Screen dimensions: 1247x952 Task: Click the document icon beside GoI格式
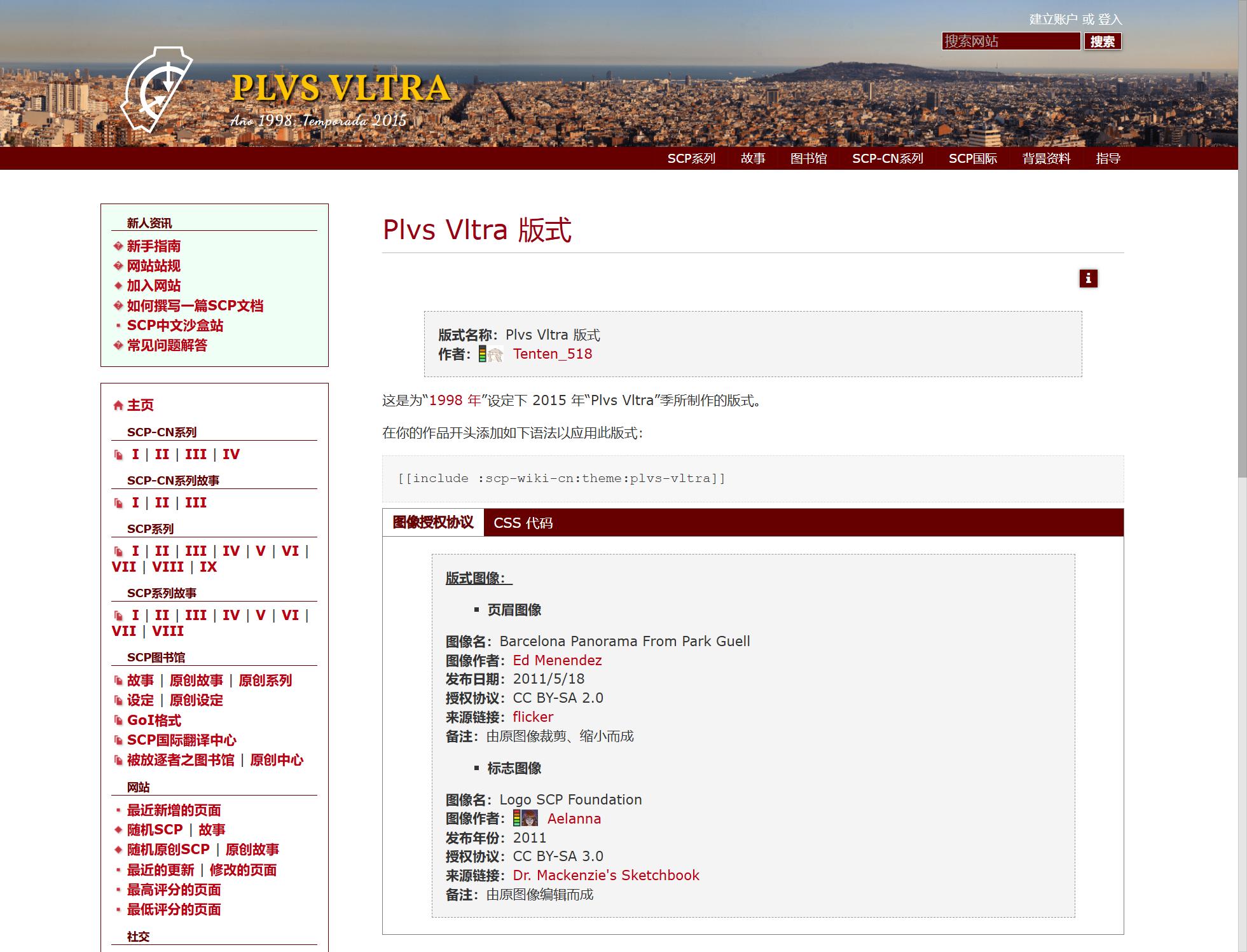[x=118, y=721]
